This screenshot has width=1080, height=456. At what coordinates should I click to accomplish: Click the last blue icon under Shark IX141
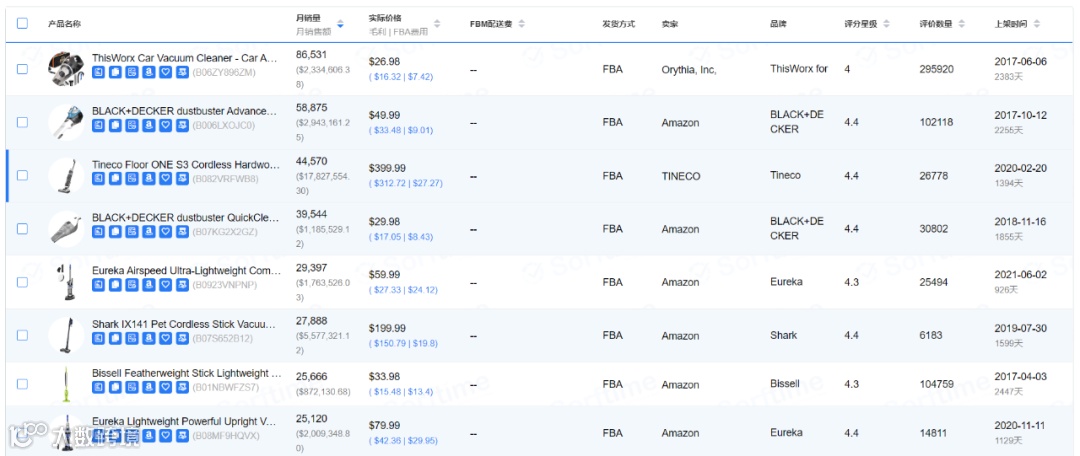tap(182, 338)
